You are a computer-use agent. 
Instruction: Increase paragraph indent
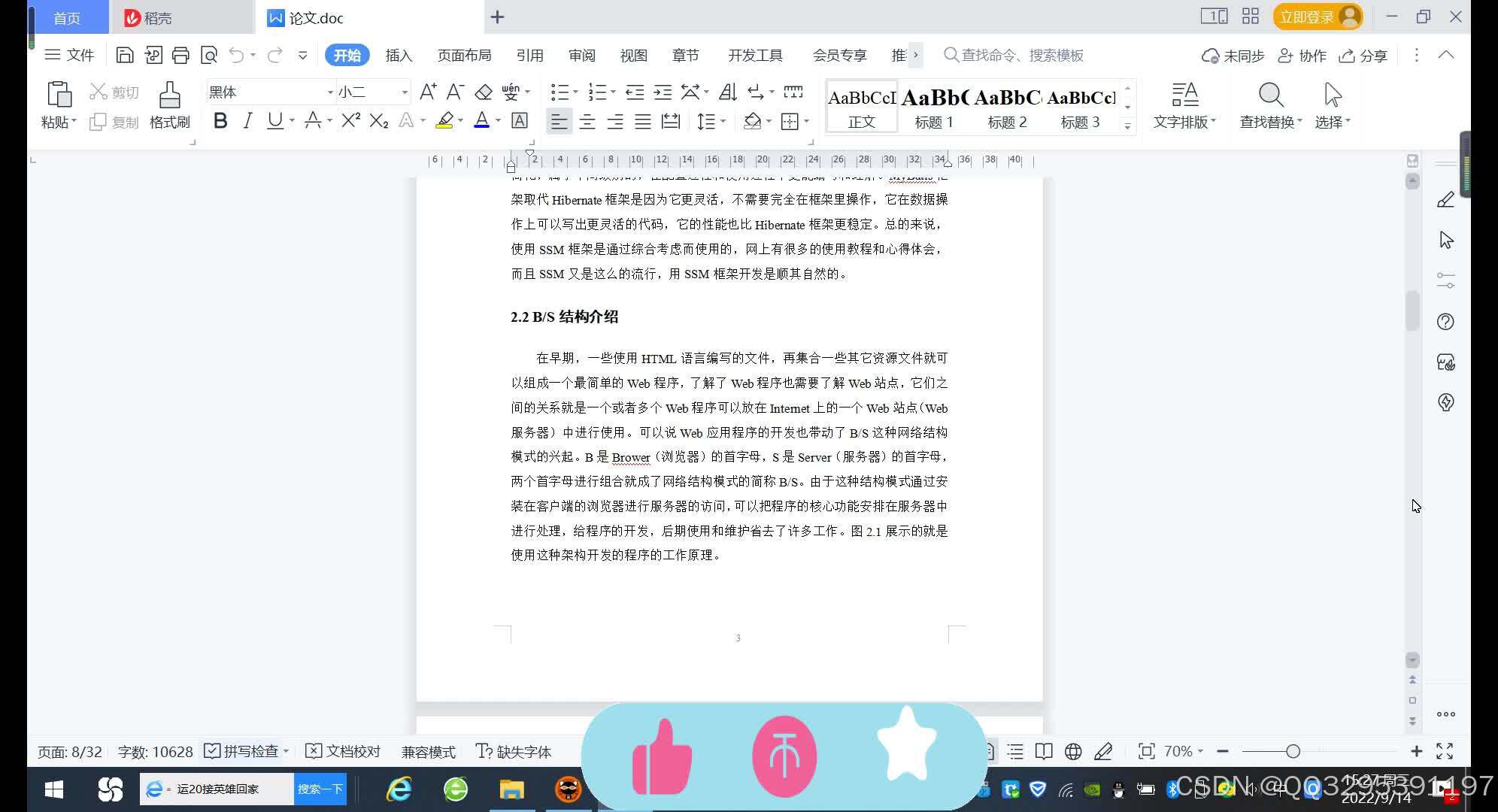pos(663,92)
